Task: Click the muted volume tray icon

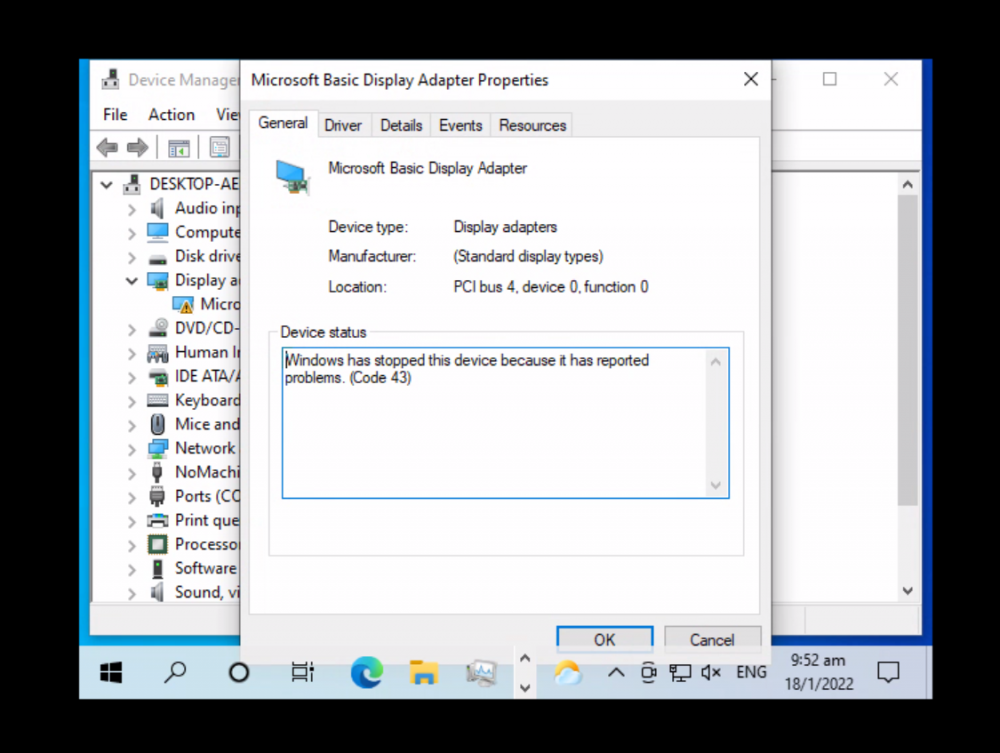Action: [x=710, y=672]
